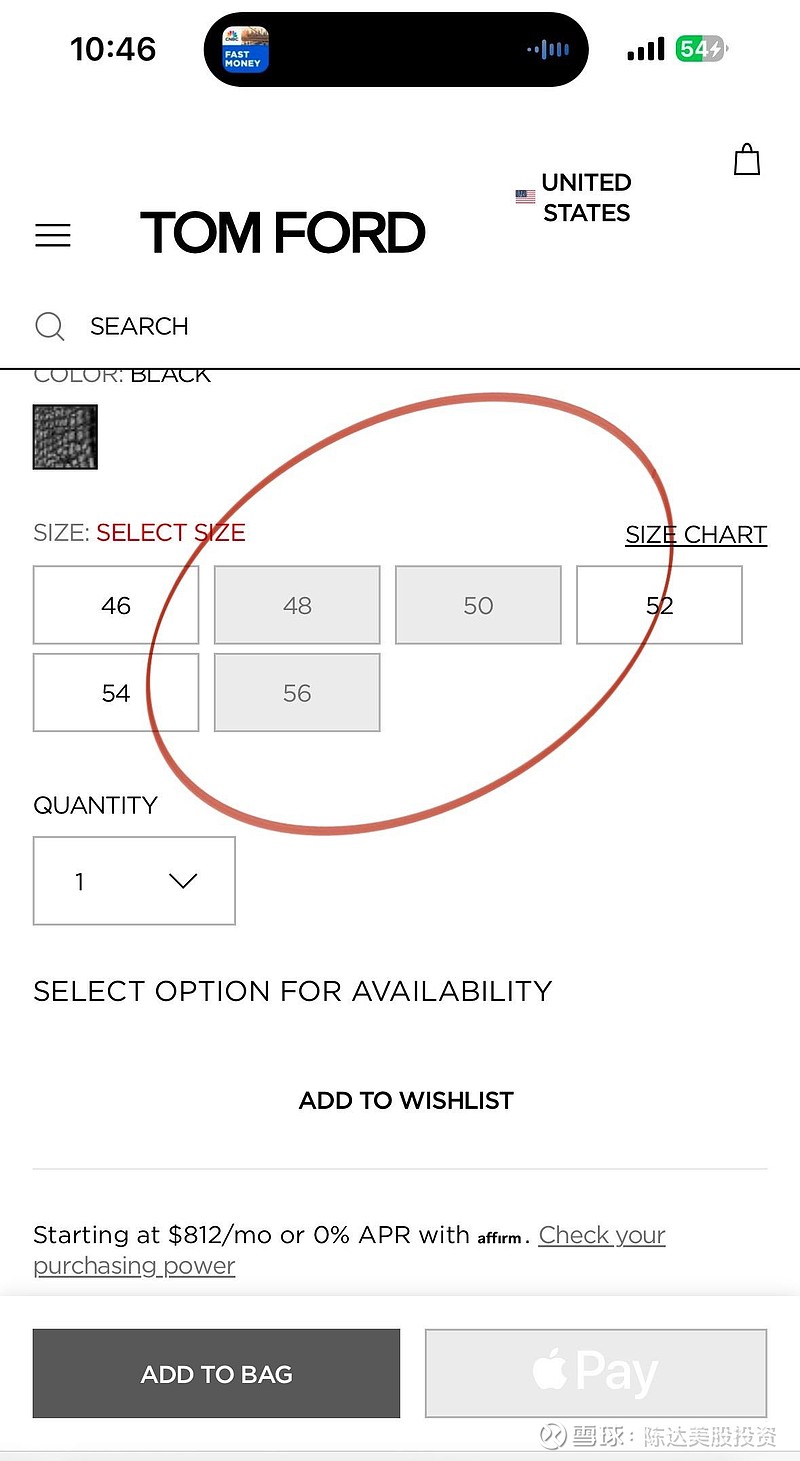800x1461 pixels.
Task: Open Check your purchasing power link
Action: tap(349, 1250)
